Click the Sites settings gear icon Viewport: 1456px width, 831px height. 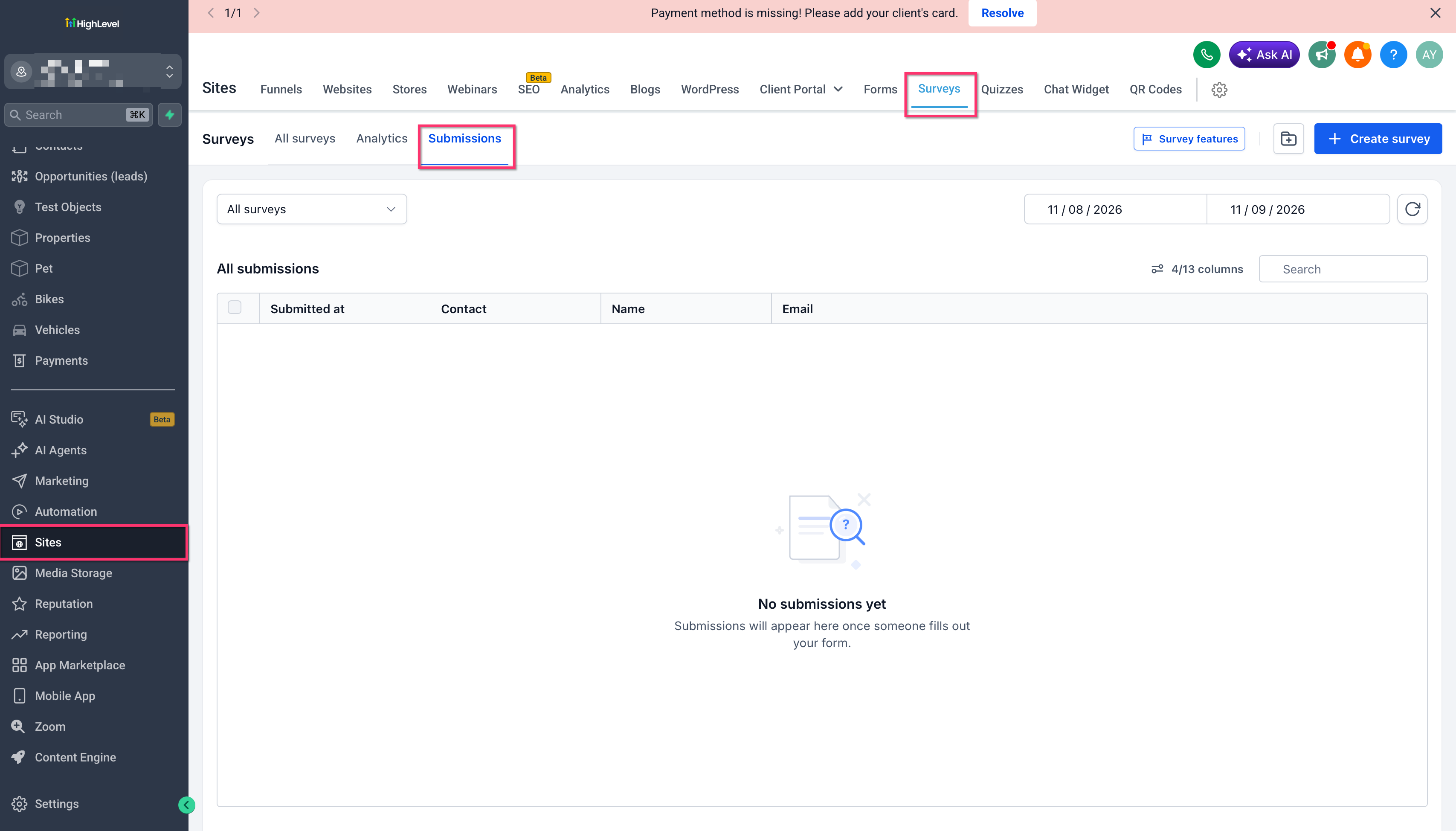pyautogui.click(x=1219, y=90)
